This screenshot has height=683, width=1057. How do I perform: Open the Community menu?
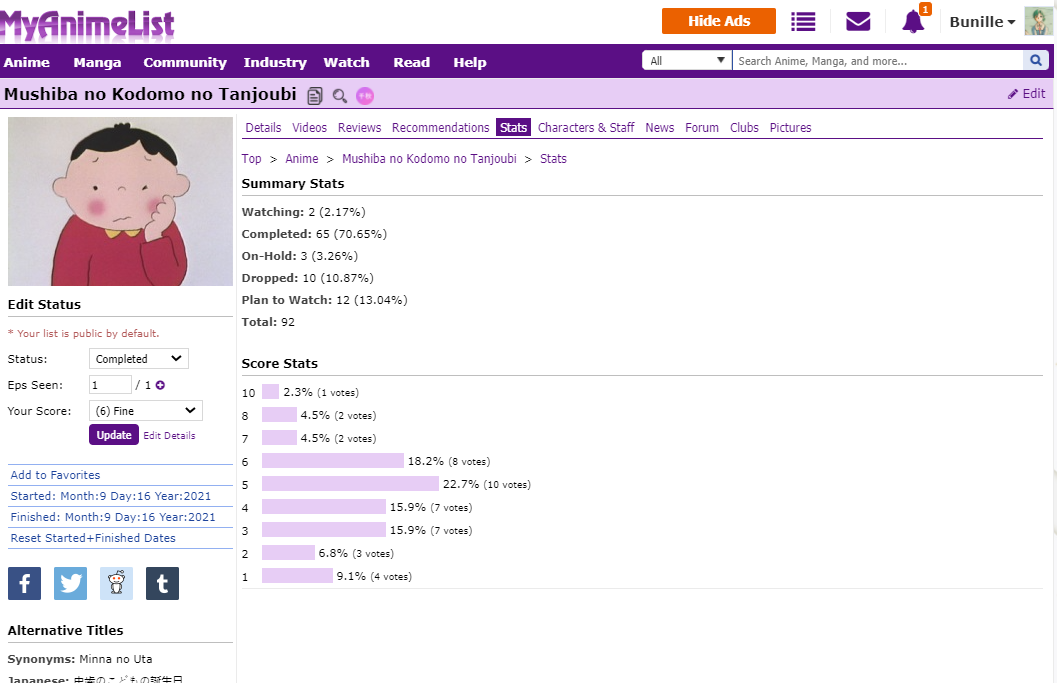(x=185, y=62)
